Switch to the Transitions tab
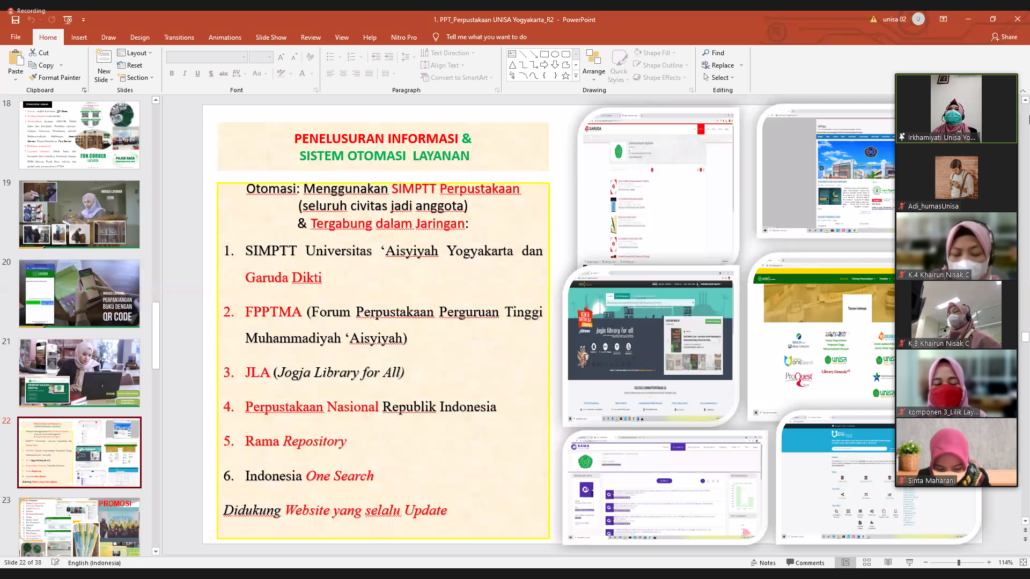Image resolution: width=1030 pixels, height=579 pixels. pos(179,37)
